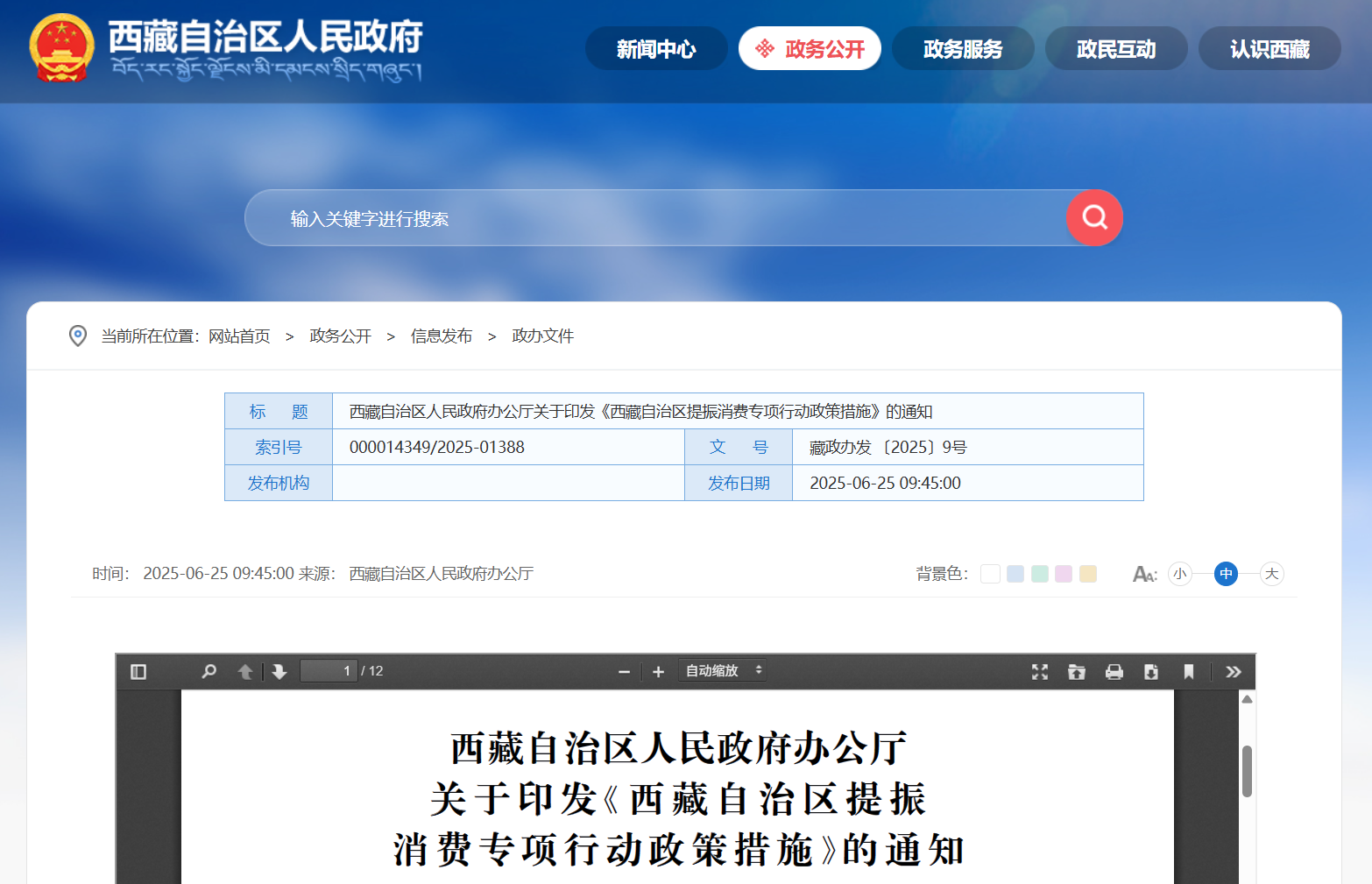Download the PDF file
The image size is (1372, 884).
(1151, 671)
